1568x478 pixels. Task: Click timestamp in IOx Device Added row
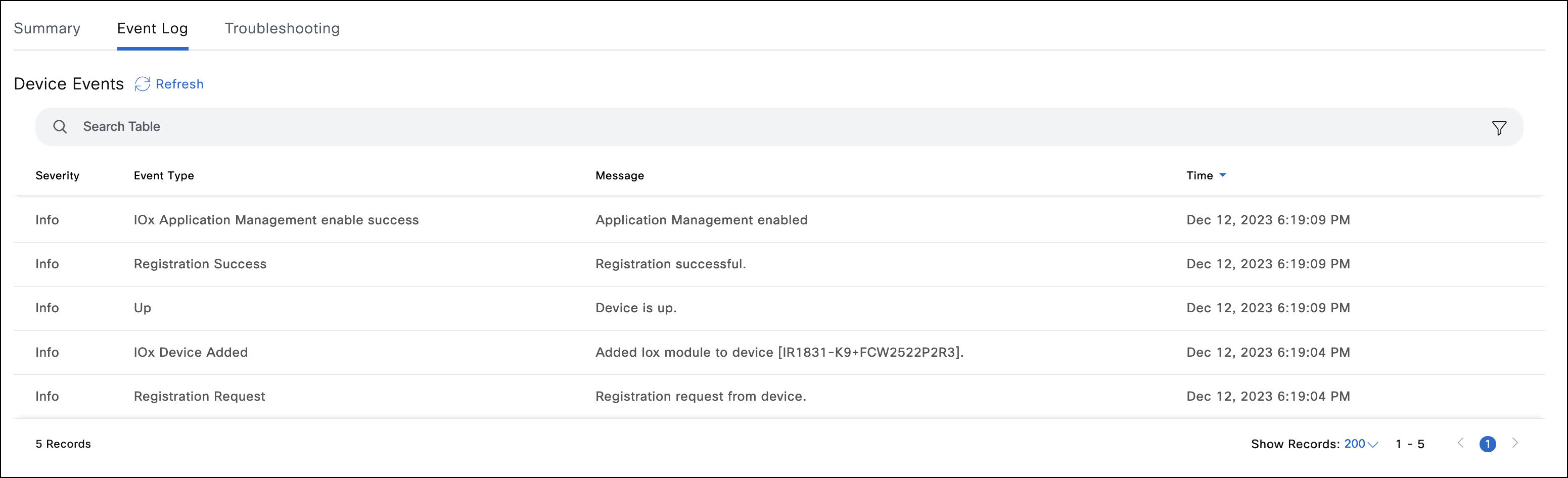(1268, 352)
